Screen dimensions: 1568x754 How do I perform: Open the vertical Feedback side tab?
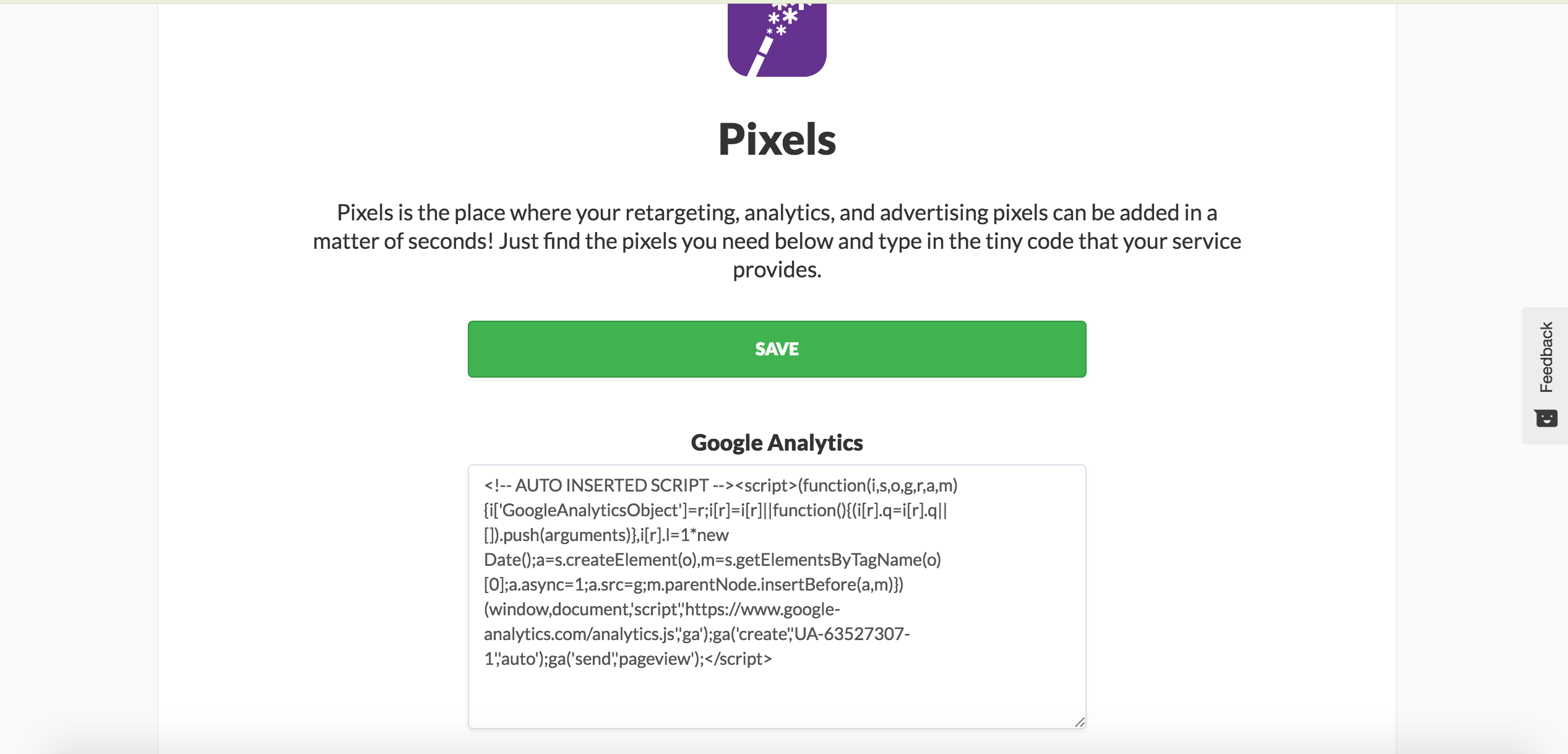click(x=1545, y=375)
